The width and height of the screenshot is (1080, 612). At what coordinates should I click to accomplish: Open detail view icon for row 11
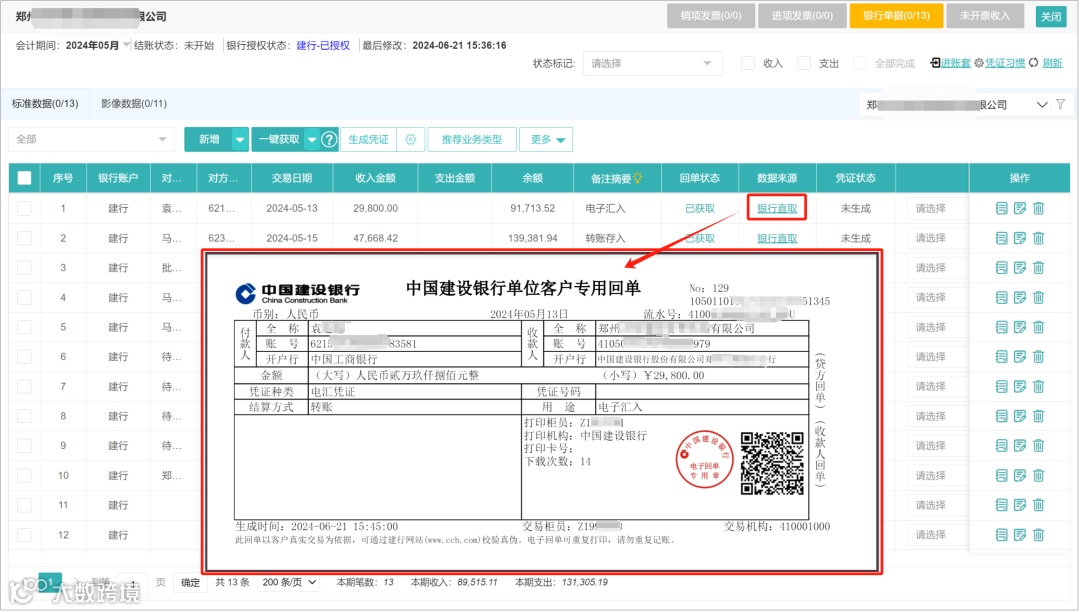tap(1001, 505)
